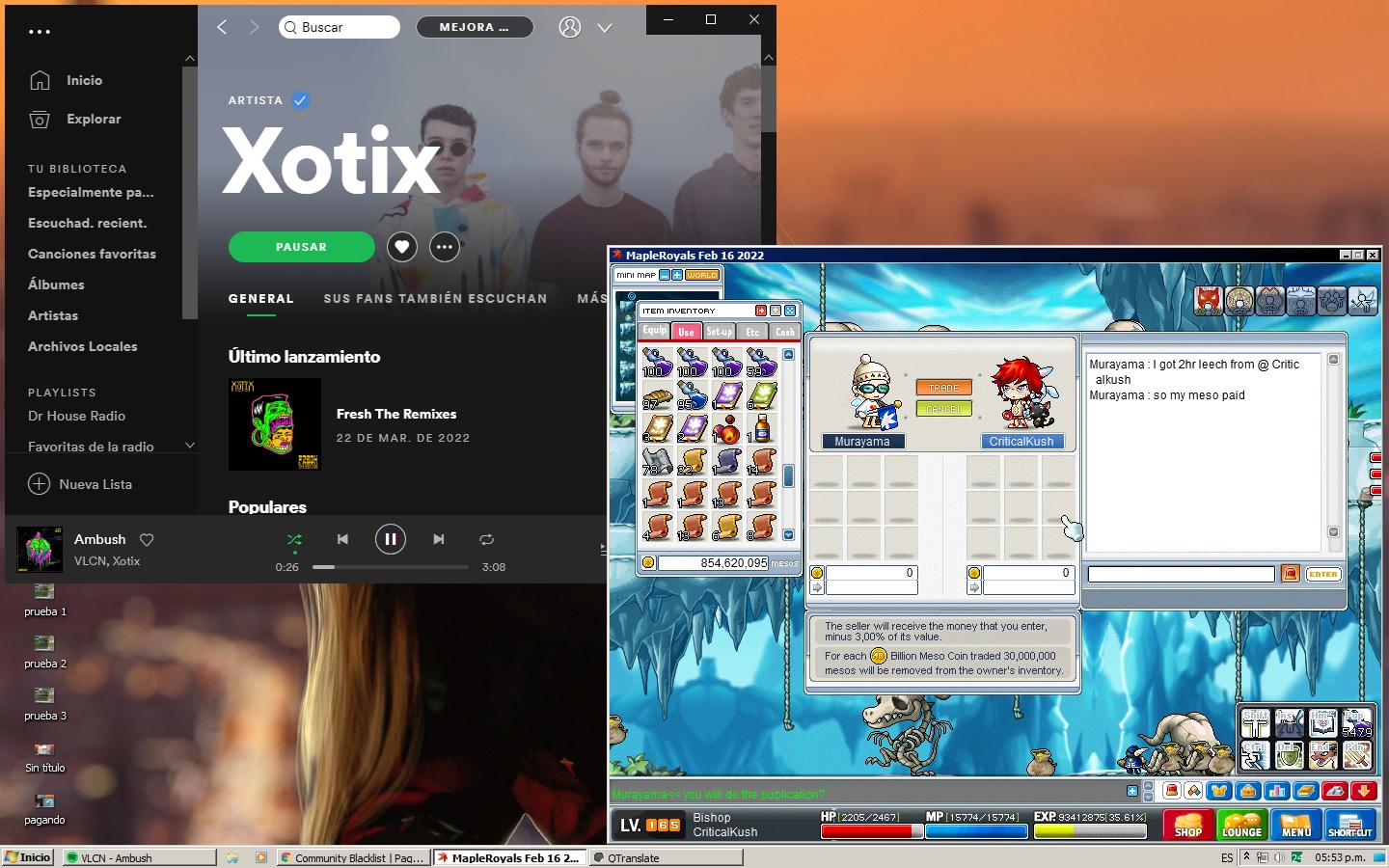Open artist more options ellipsis button
The image size is (1389, 868).
tap(444, 247)
